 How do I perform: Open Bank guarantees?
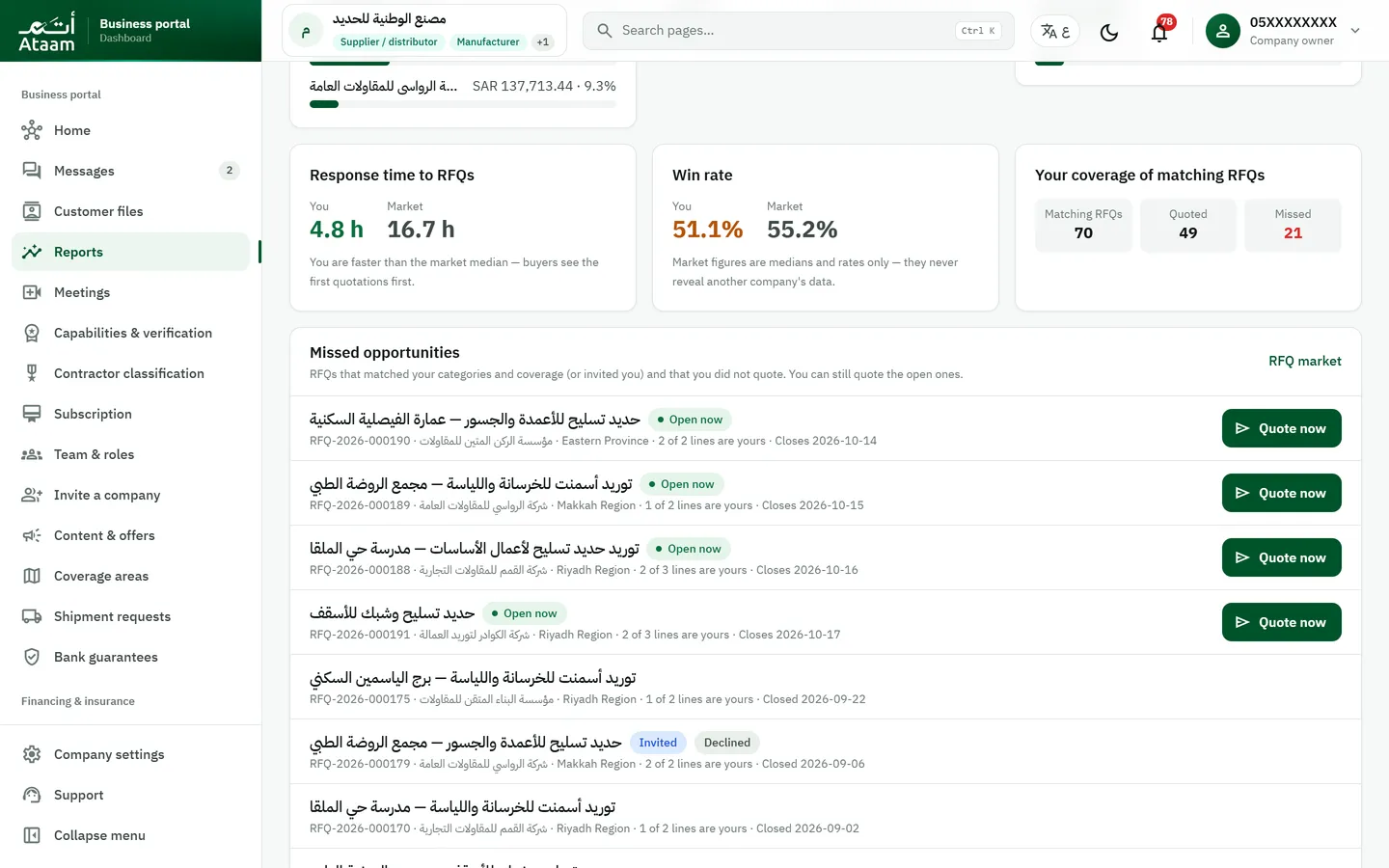(130, 657)
